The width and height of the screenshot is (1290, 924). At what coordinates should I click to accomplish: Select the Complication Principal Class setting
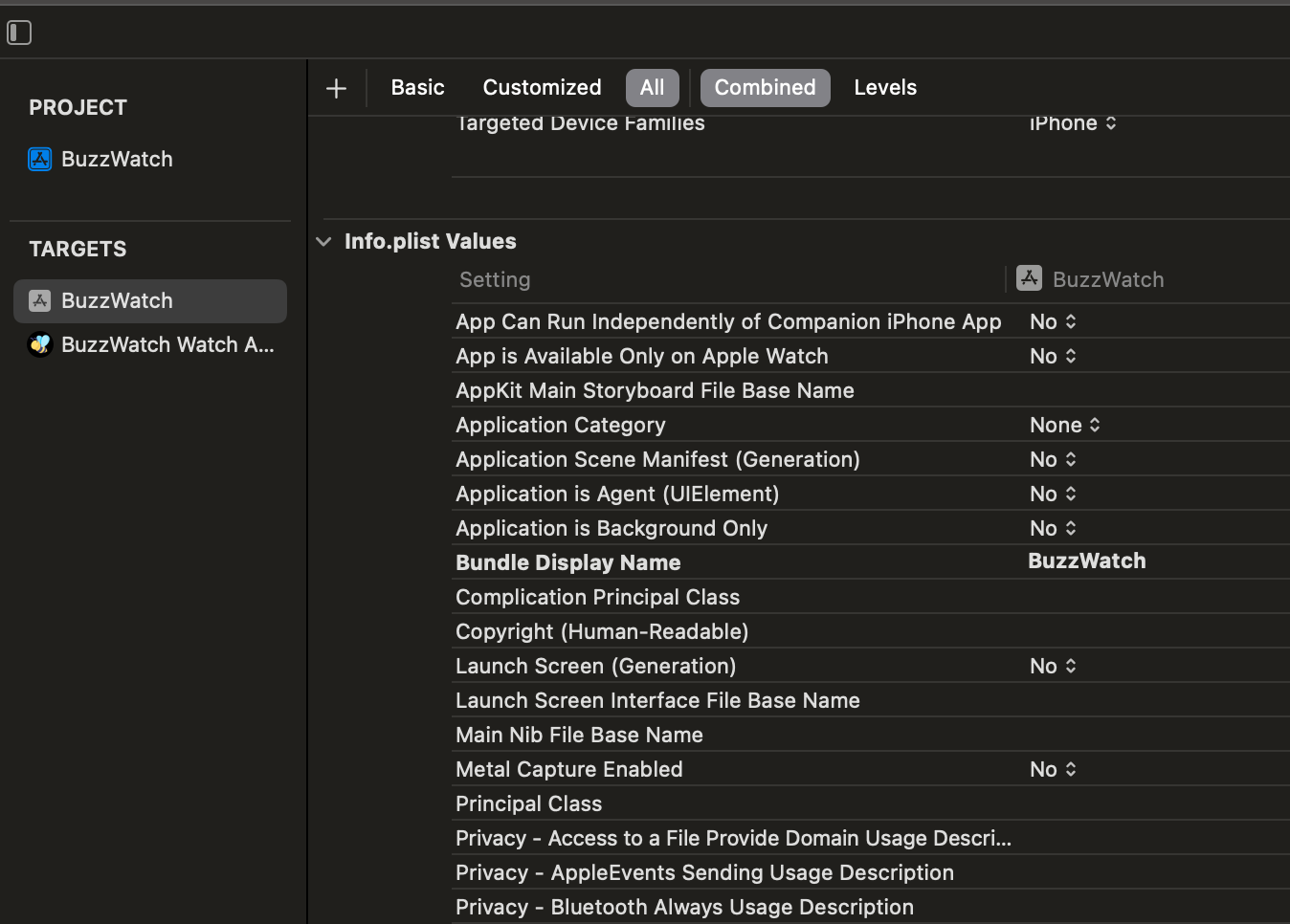[x=598, y=597]
